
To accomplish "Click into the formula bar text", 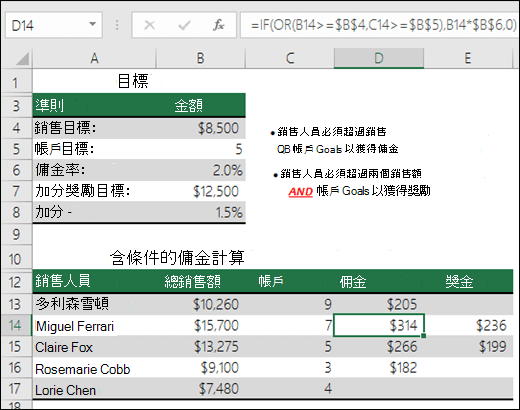I will (x=379, y=25).
